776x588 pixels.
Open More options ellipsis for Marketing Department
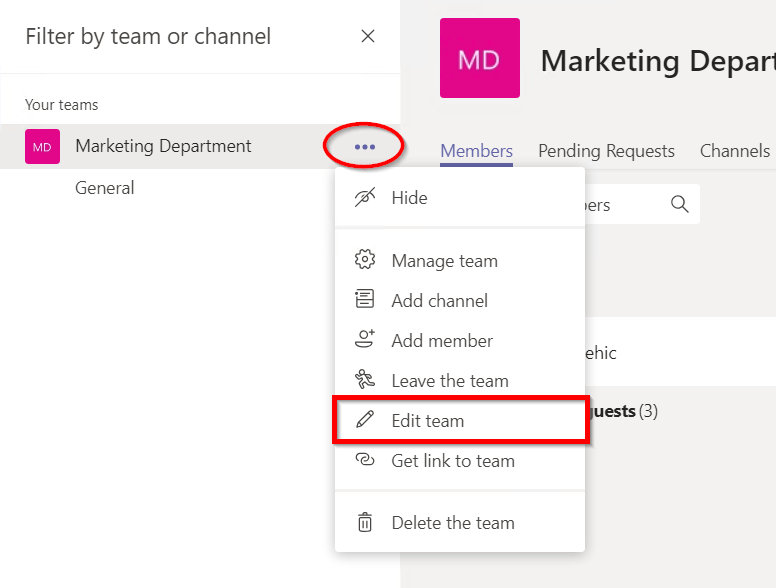pos(365,147)
